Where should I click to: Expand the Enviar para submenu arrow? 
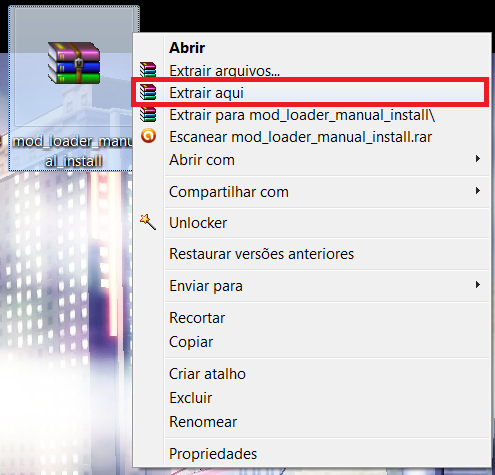(x=478, y=285)
